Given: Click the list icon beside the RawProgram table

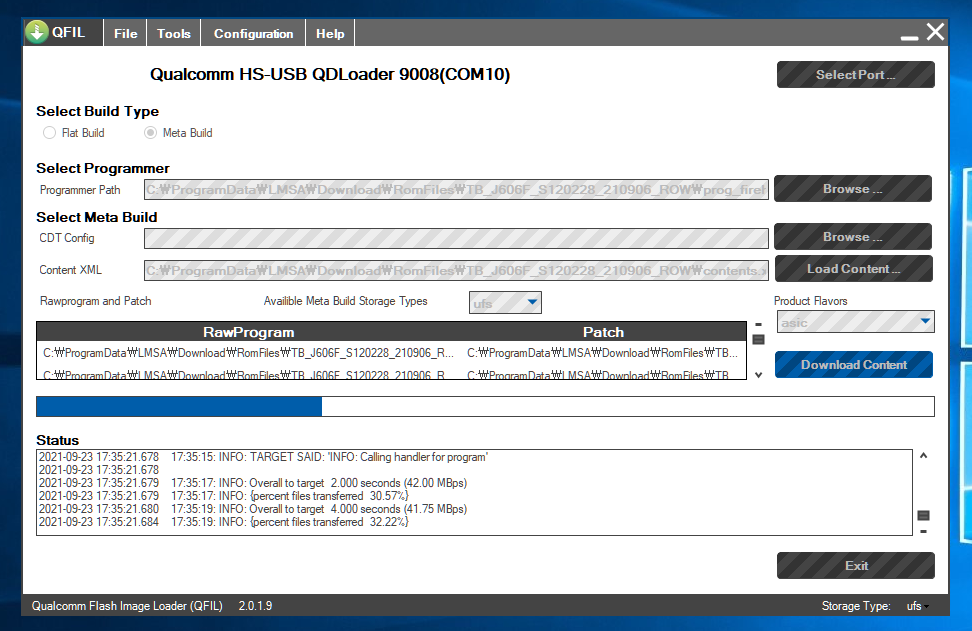Looking at the screenshot, I should (x=758, y=340).
